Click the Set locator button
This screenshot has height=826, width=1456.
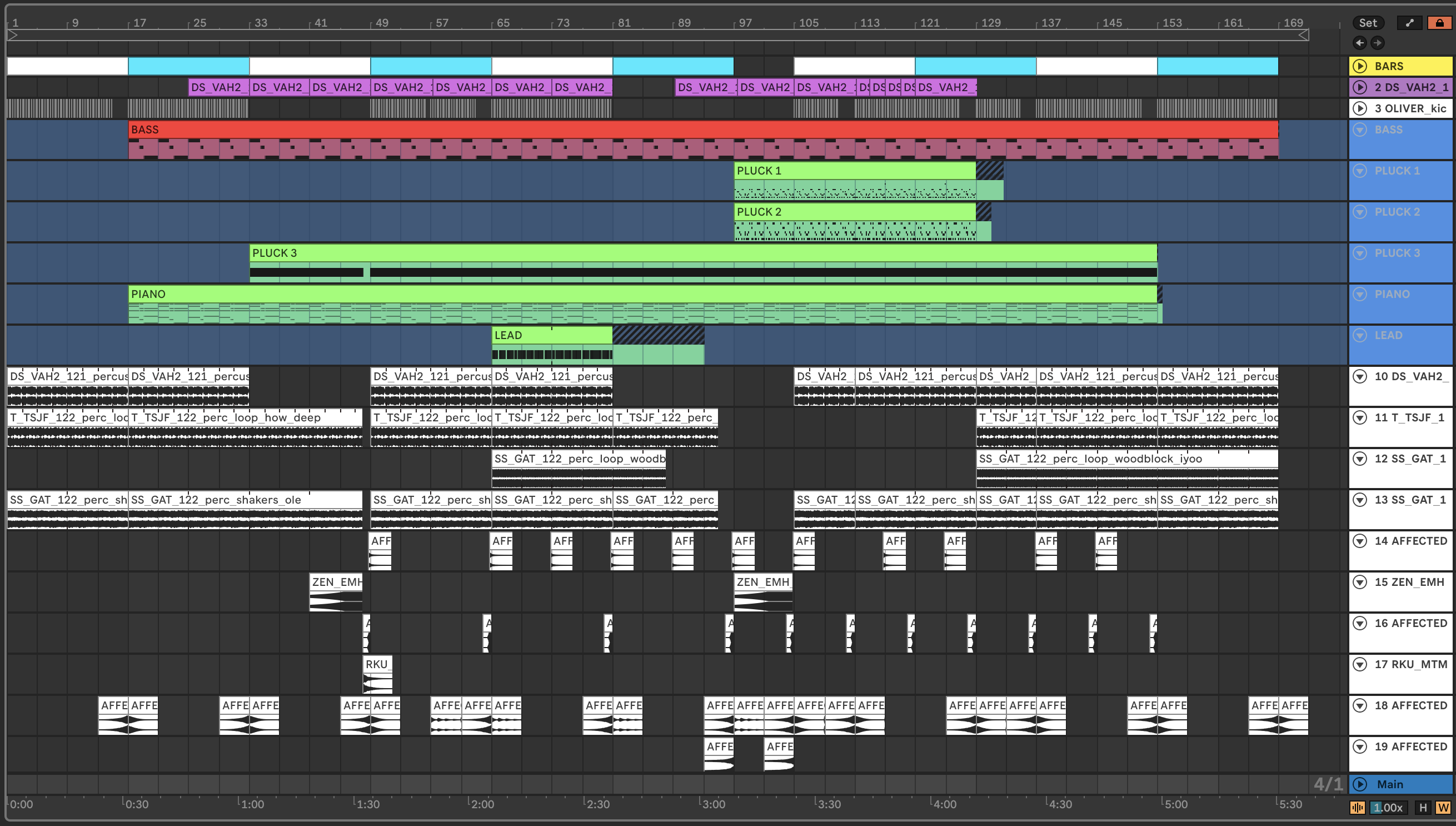pos(1368,23)
